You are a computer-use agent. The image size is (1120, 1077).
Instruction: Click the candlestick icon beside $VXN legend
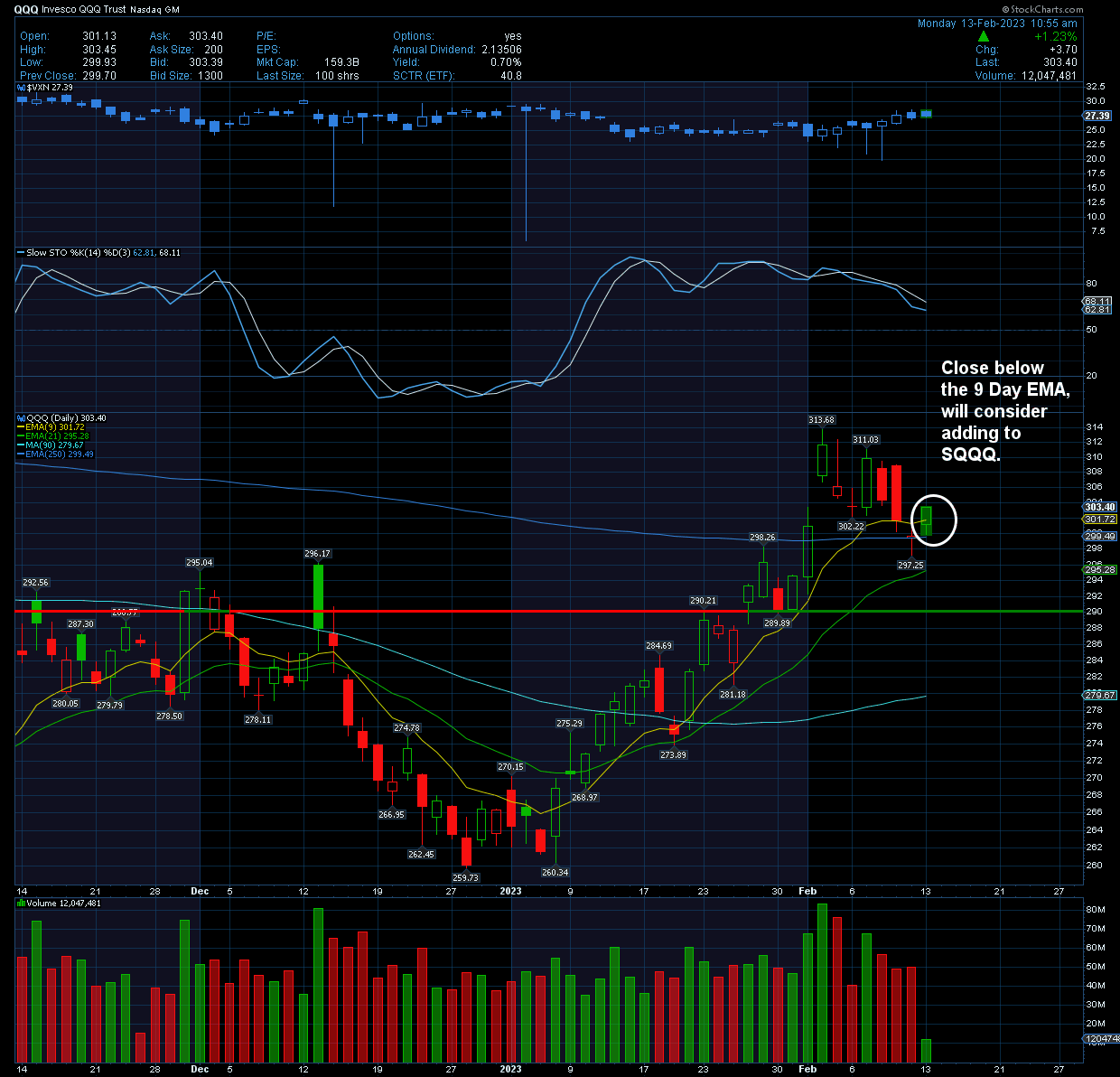21,88
